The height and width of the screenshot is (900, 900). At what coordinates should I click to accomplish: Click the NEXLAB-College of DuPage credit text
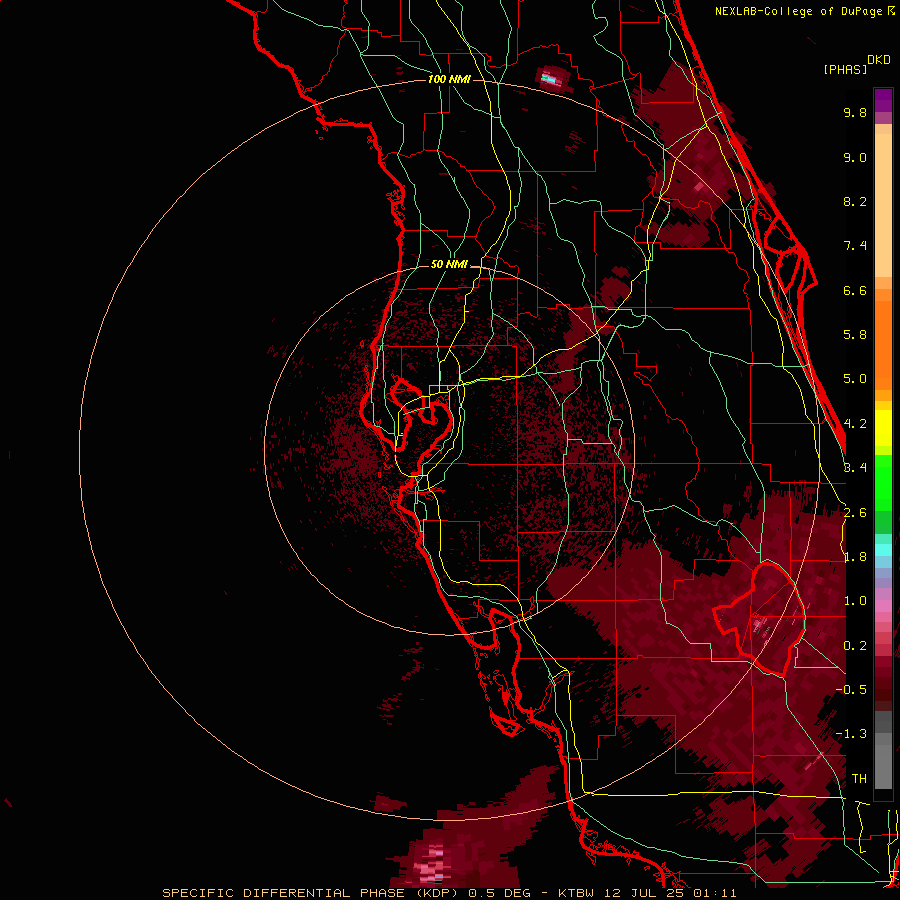(x=804, y=11)
